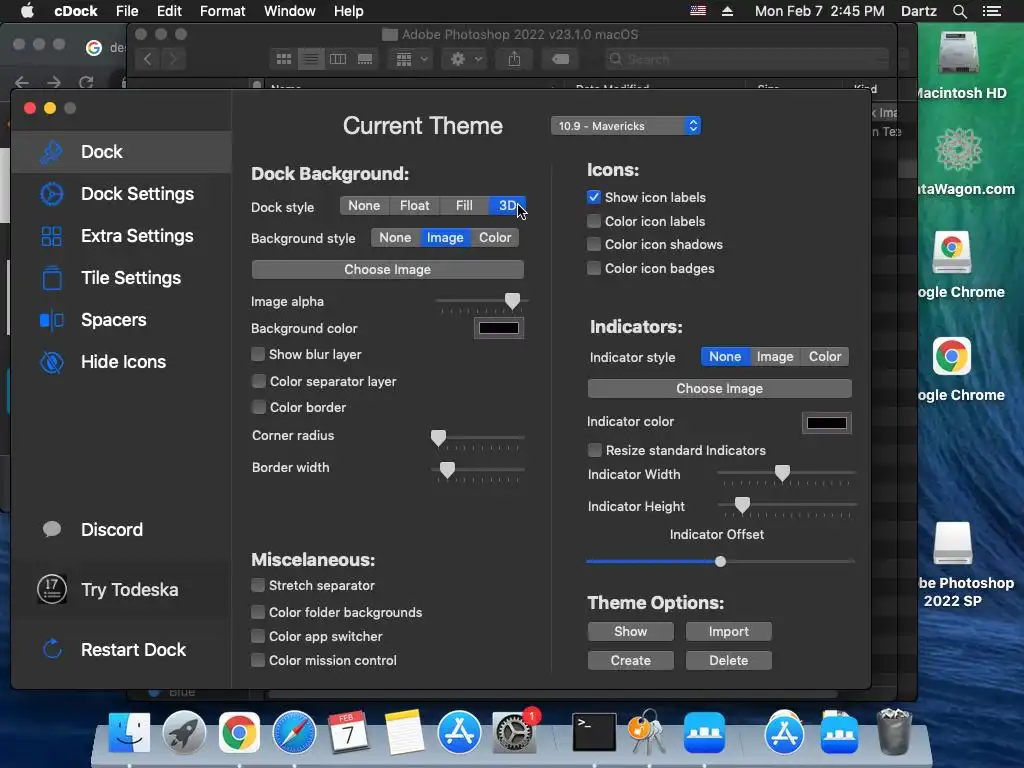Open Finder window action gear dropdown

point(466,59)
